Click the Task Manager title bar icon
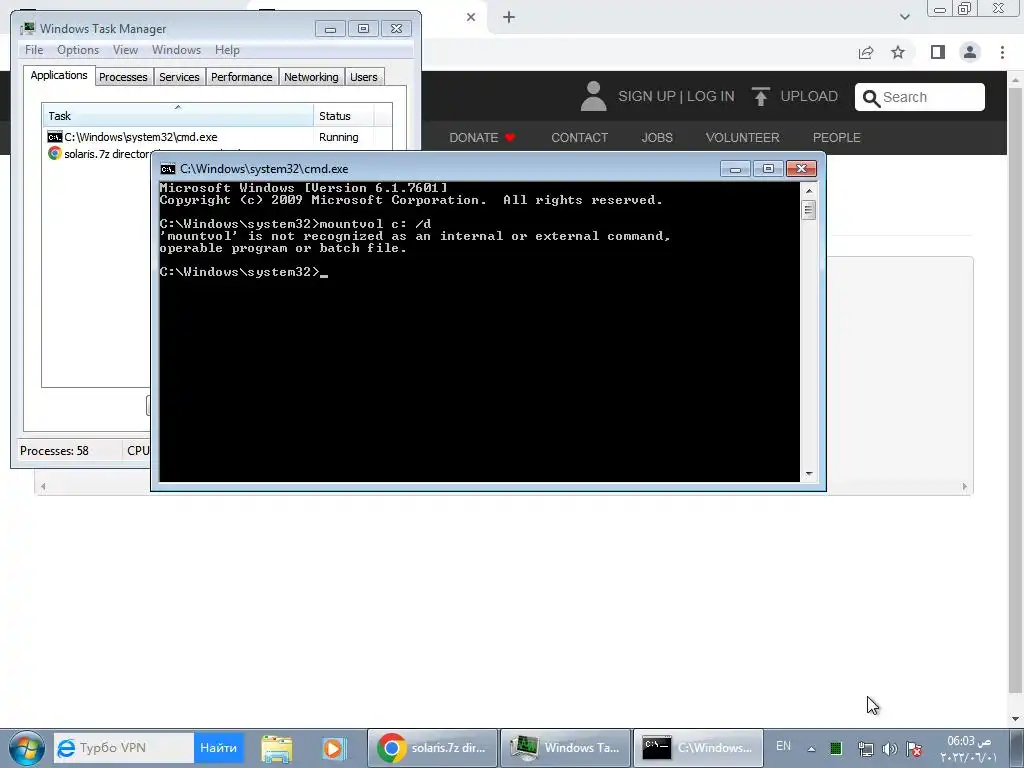 coord(27,28)
